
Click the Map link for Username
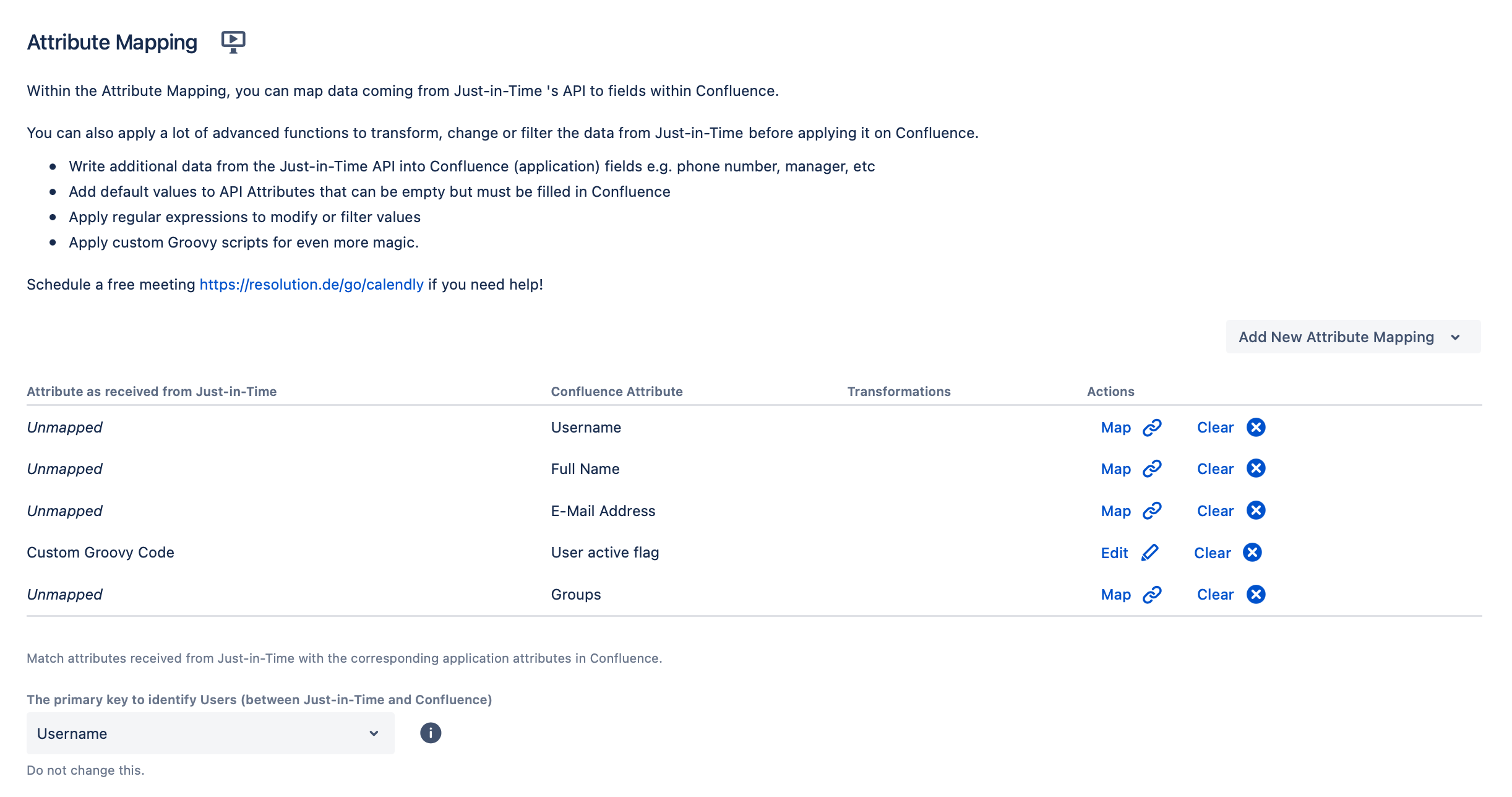click(1115, 428)
